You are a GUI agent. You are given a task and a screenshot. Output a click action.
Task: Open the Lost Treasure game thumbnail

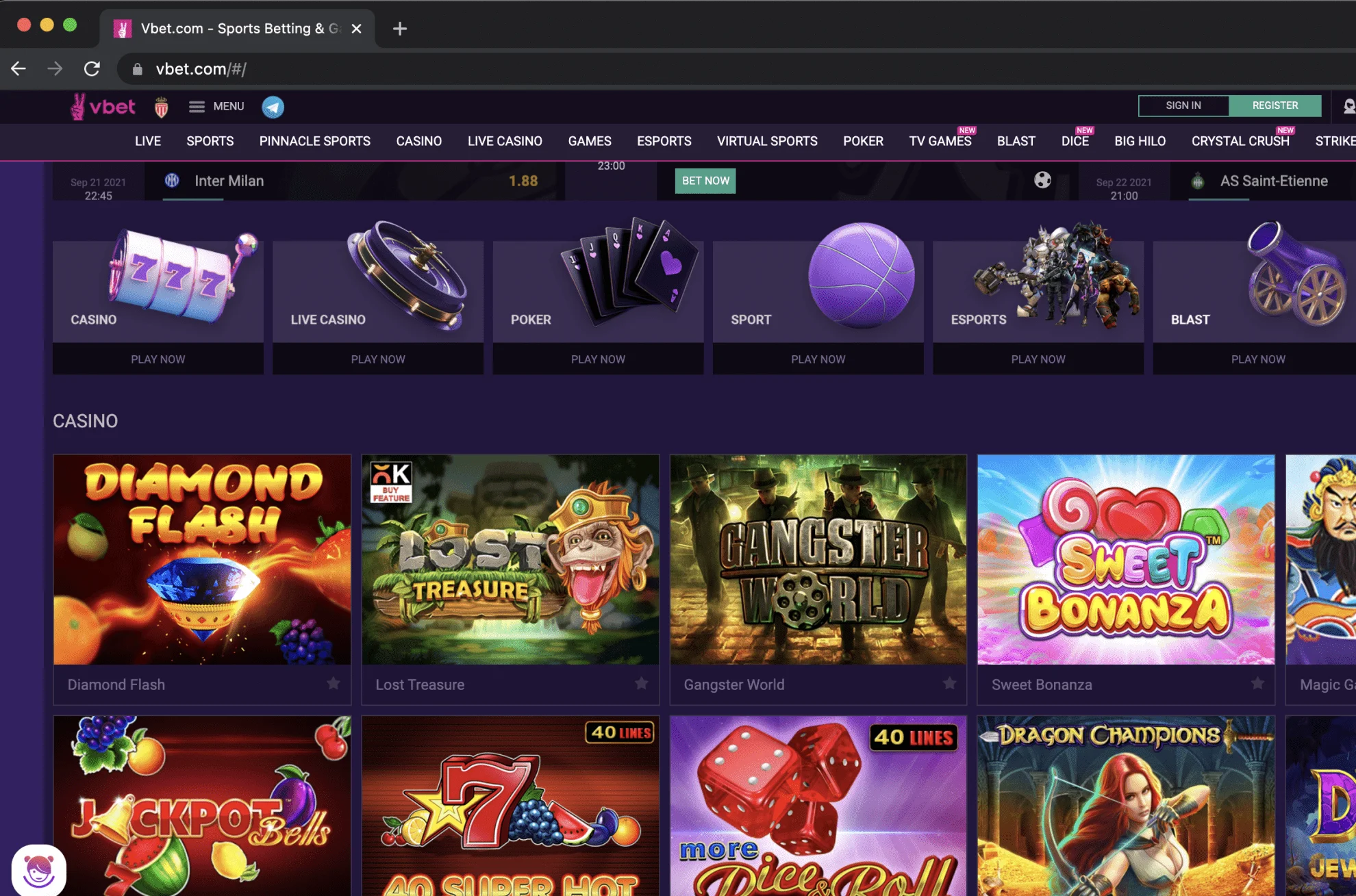tap(510, 559)
